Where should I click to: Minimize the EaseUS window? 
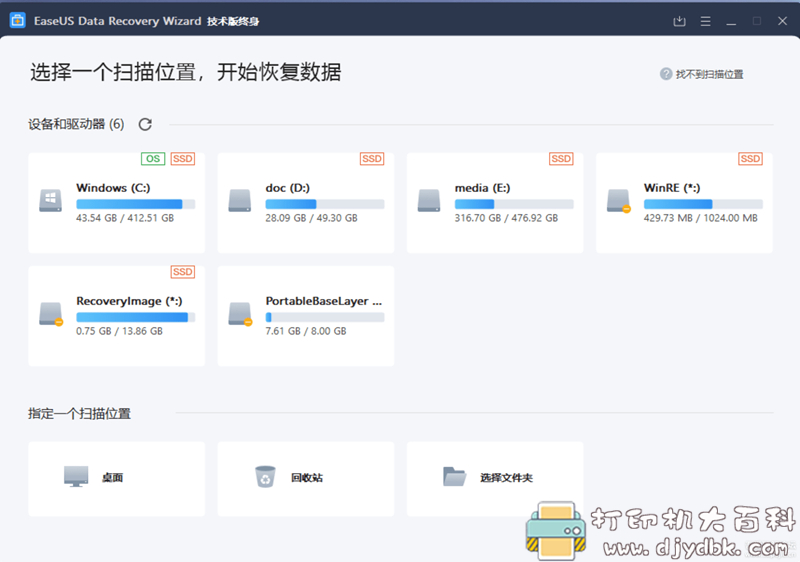(731, 21)
